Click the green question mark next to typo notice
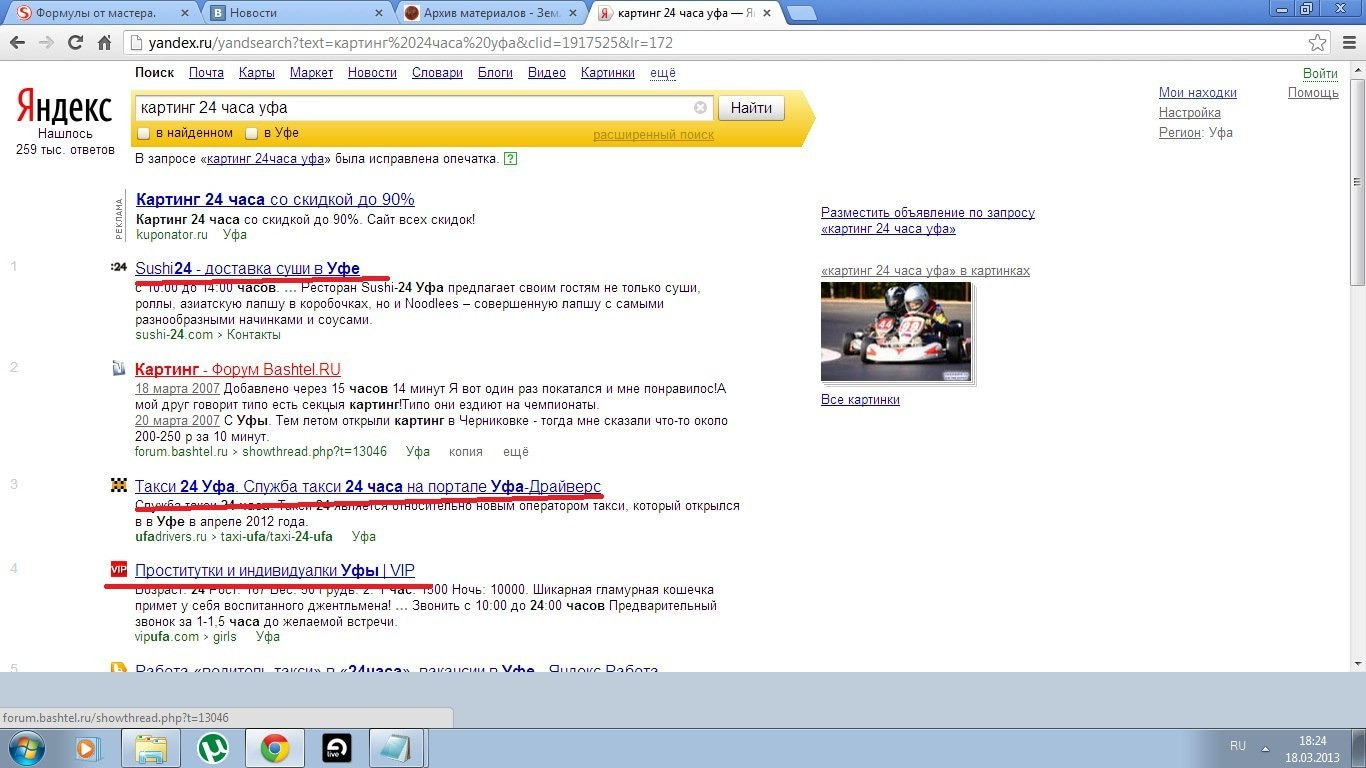The height and width of the screenshot is (768, 1366). pos(511,159)
